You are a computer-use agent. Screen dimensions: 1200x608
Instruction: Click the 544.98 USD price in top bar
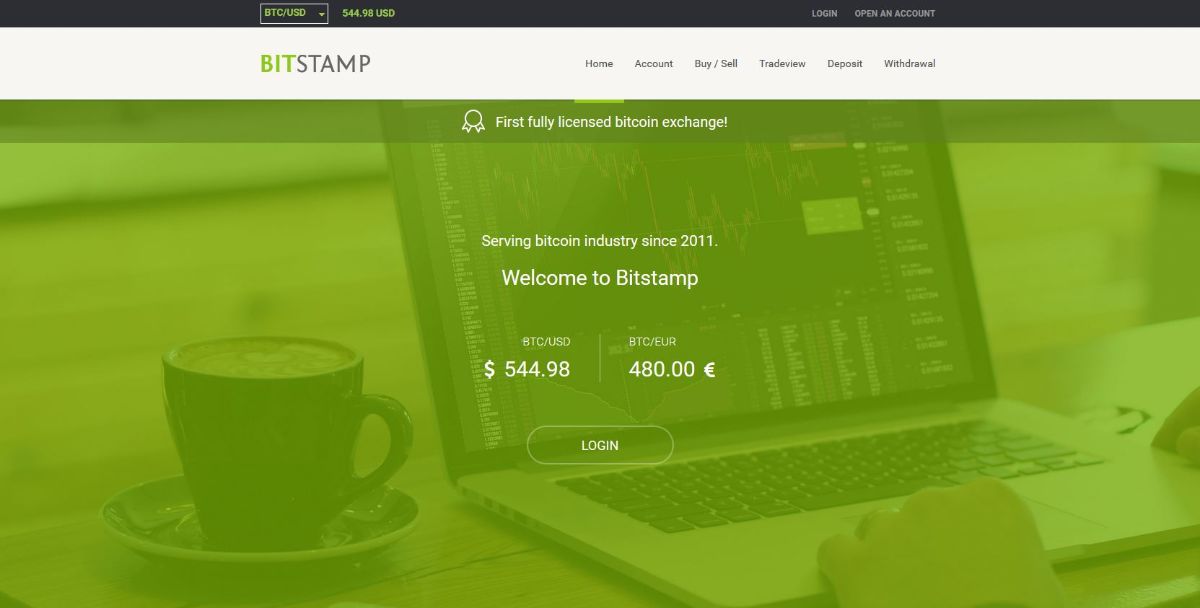coord(368,14)
